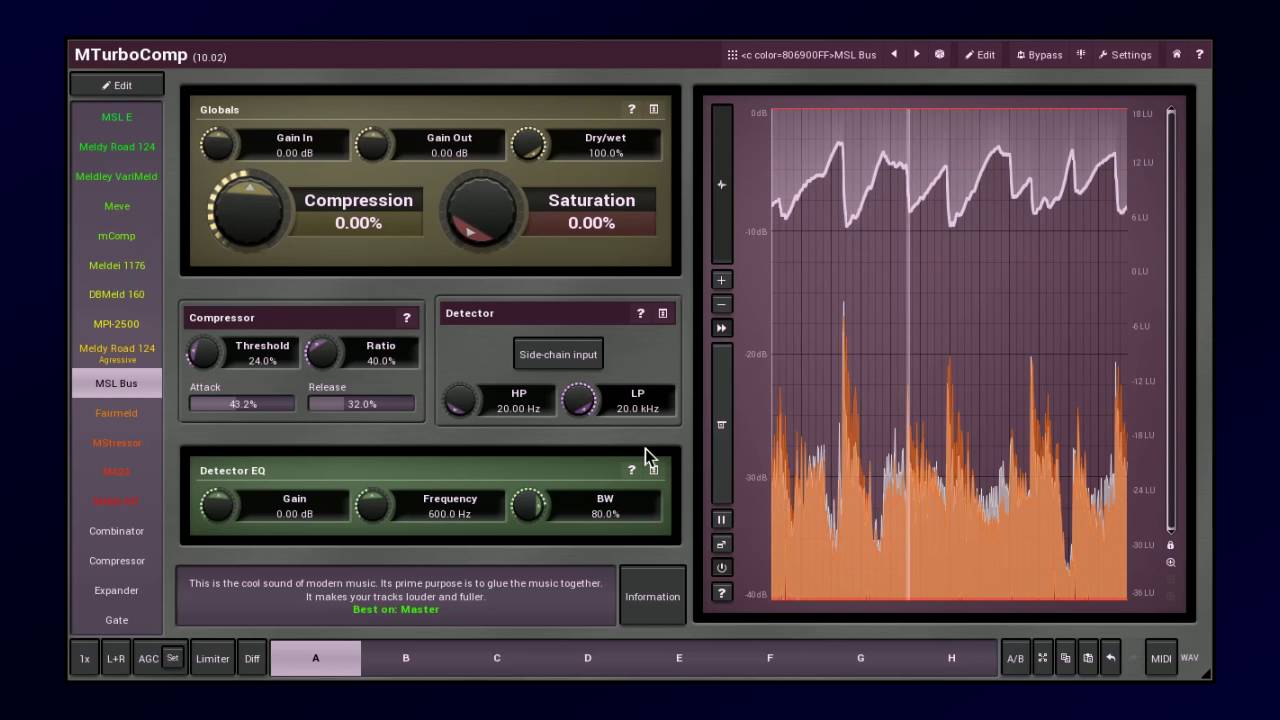Open Detector EQ preset menu icon
The height and width of the screenshot is (720, 1280).
654,470
